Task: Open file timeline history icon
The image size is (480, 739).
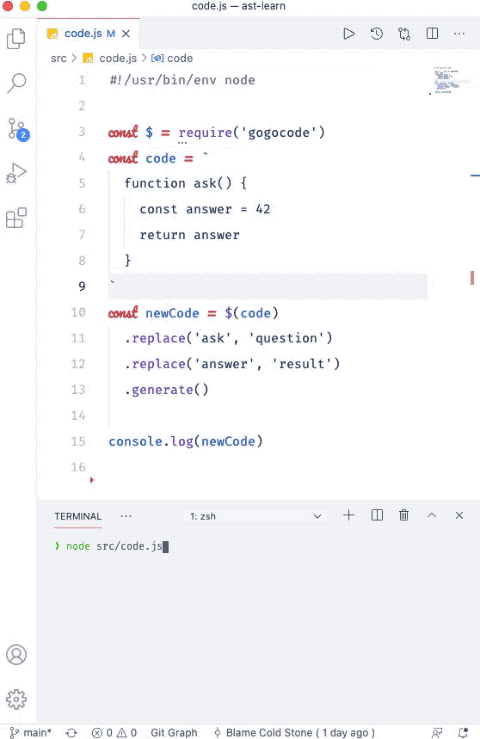Action: pyautogui.click(x=376, y=33)
